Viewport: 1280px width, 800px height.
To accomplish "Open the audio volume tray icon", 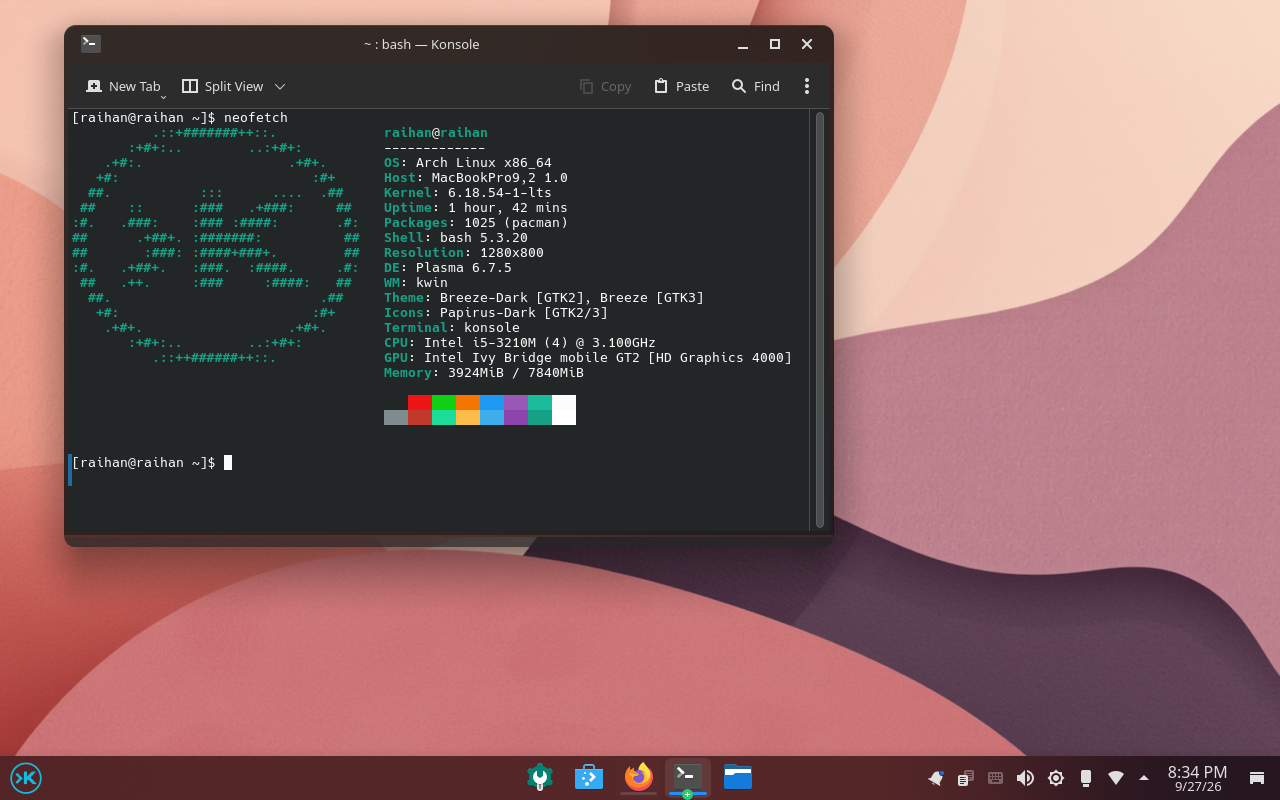I will coord(1026,778).
